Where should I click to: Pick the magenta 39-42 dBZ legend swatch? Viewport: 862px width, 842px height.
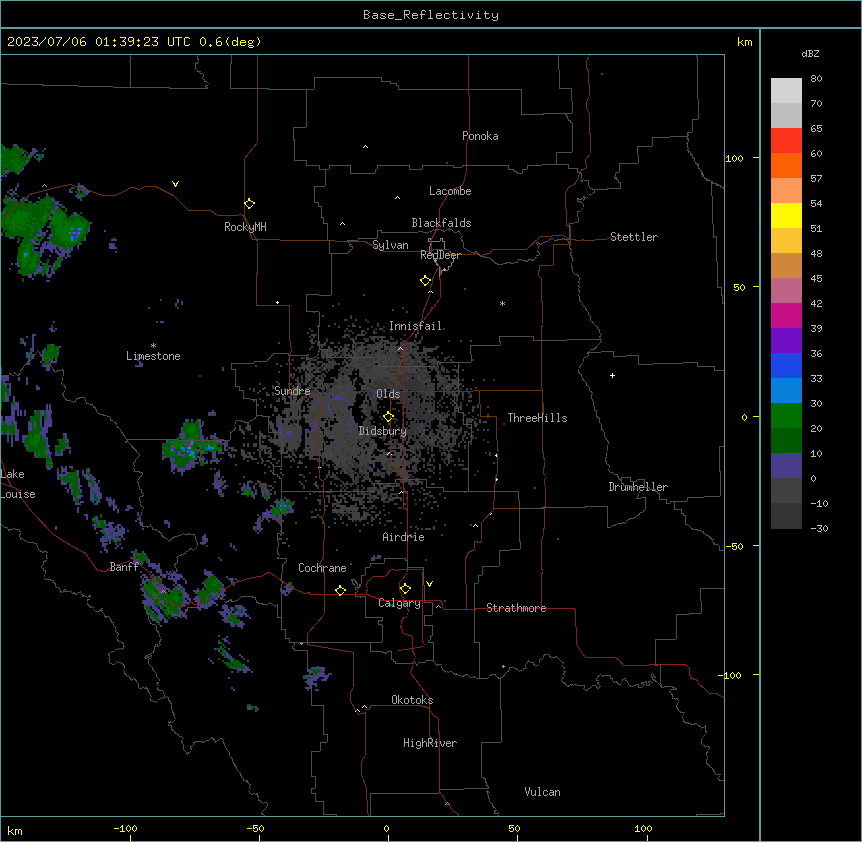point(786,315)
